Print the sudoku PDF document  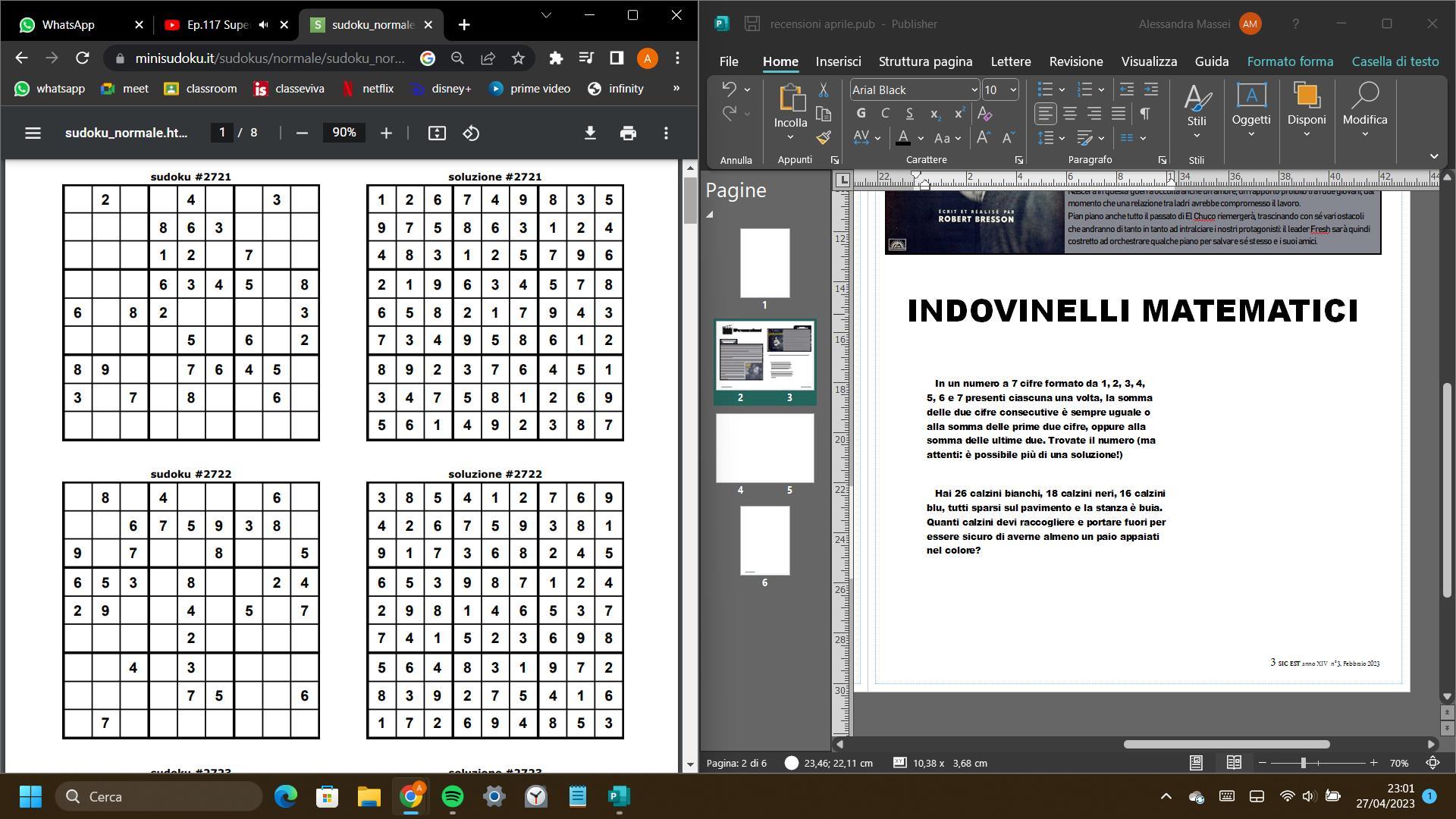click(628, 133)
